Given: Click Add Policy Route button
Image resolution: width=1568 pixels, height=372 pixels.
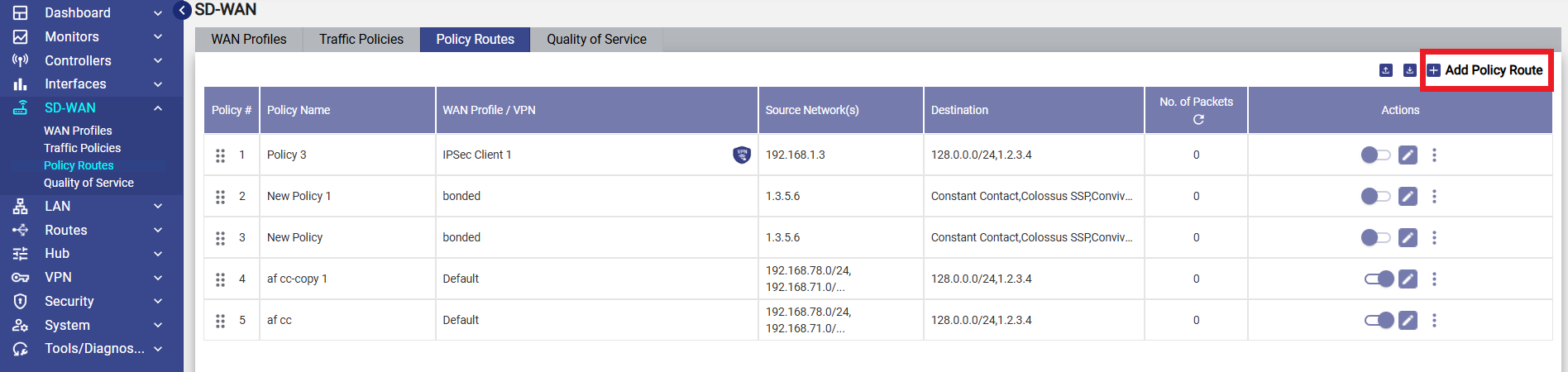Looking at the screenshot, I should click(x=1486, y=70).
